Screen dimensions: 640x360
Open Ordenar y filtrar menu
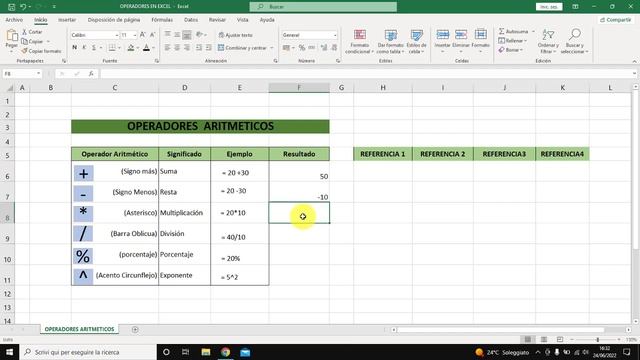tap(548, 42)
